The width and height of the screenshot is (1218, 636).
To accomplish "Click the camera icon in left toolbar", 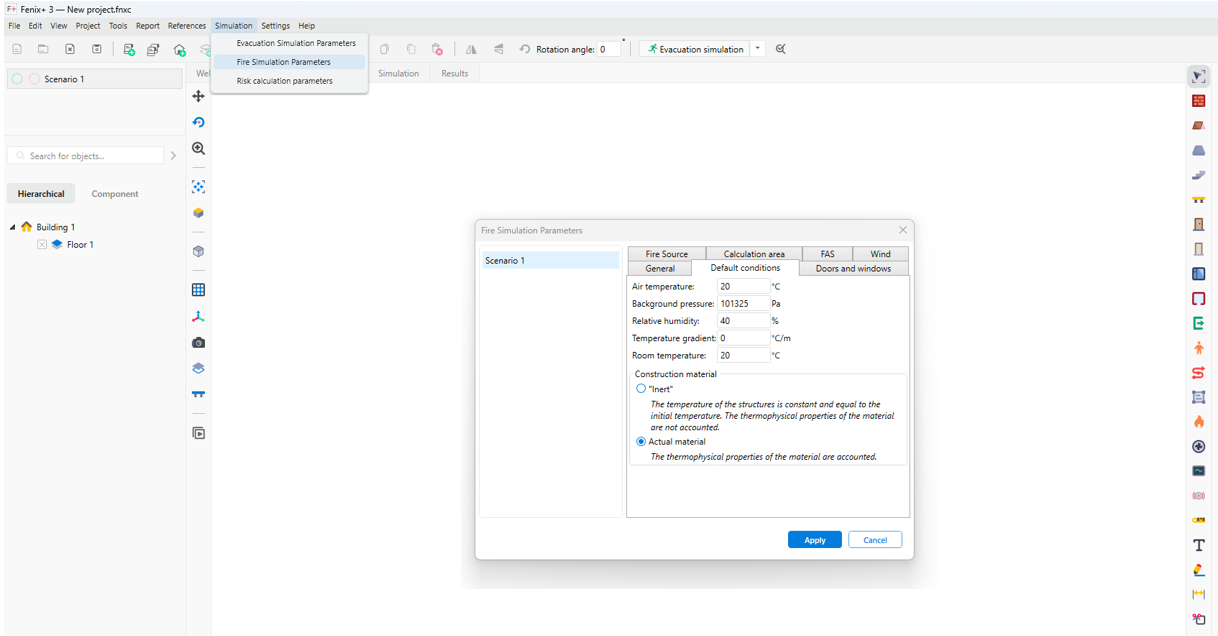I will [x=198, y=343].
